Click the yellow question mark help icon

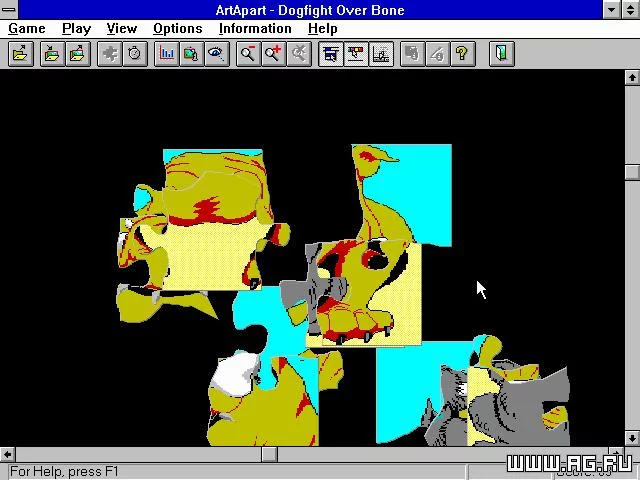tap(463, 53)
